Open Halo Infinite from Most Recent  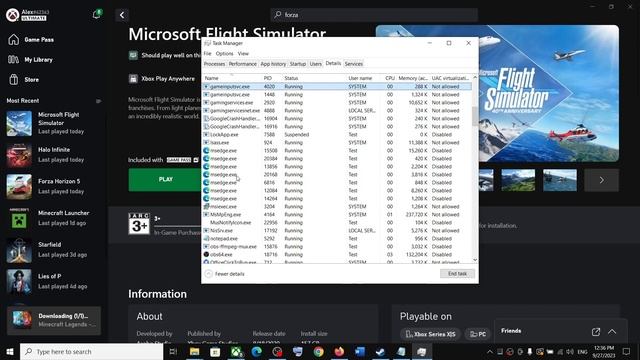53,155
